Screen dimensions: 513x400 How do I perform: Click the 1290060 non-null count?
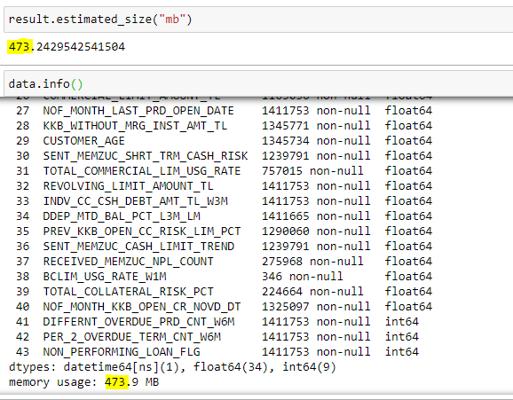(316, 231)
